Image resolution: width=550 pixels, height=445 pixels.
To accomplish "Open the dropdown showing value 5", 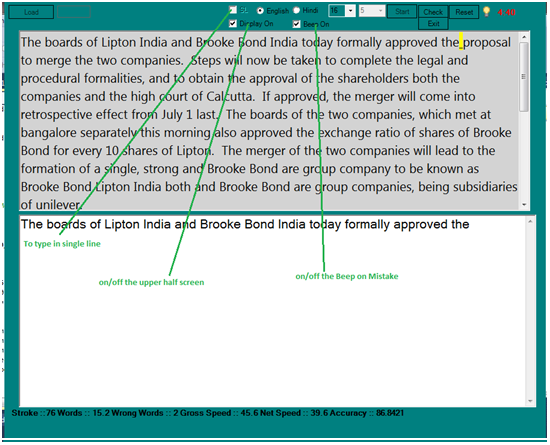I will (x=372, y=11).
